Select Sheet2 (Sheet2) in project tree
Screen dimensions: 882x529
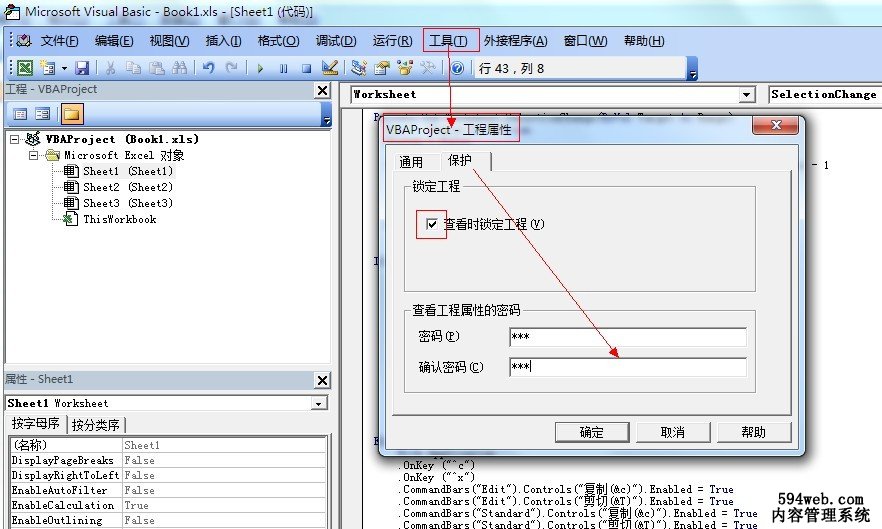(128, 187)
